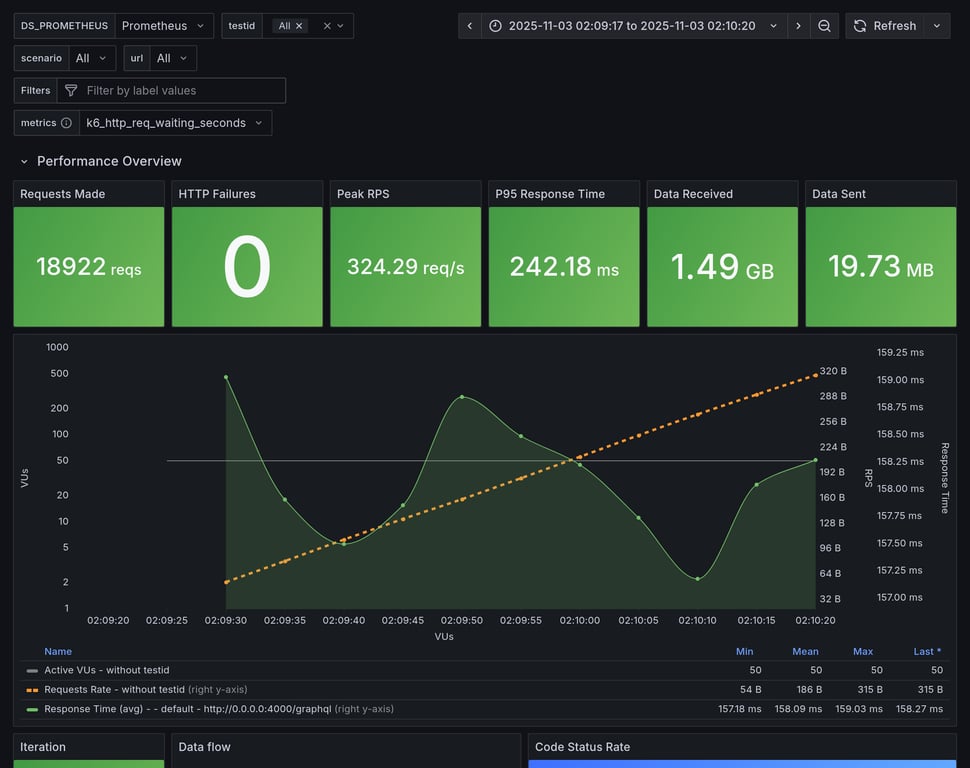The width and height of the screenshot is (970, 768).
Task: Click the info icon beside metrics label
Action: click(66, 123)
